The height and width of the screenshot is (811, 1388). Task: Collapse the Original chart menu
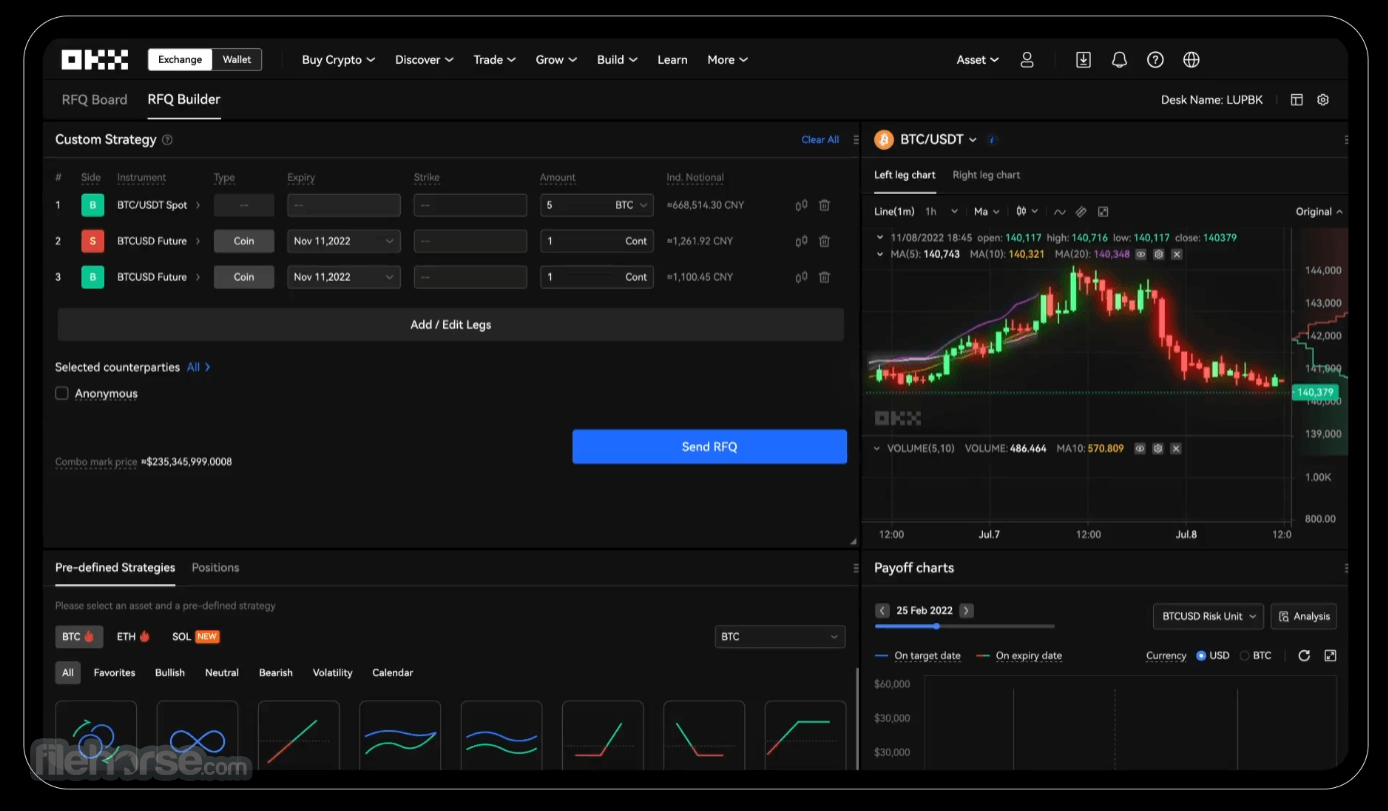[x=1319, y=212]
